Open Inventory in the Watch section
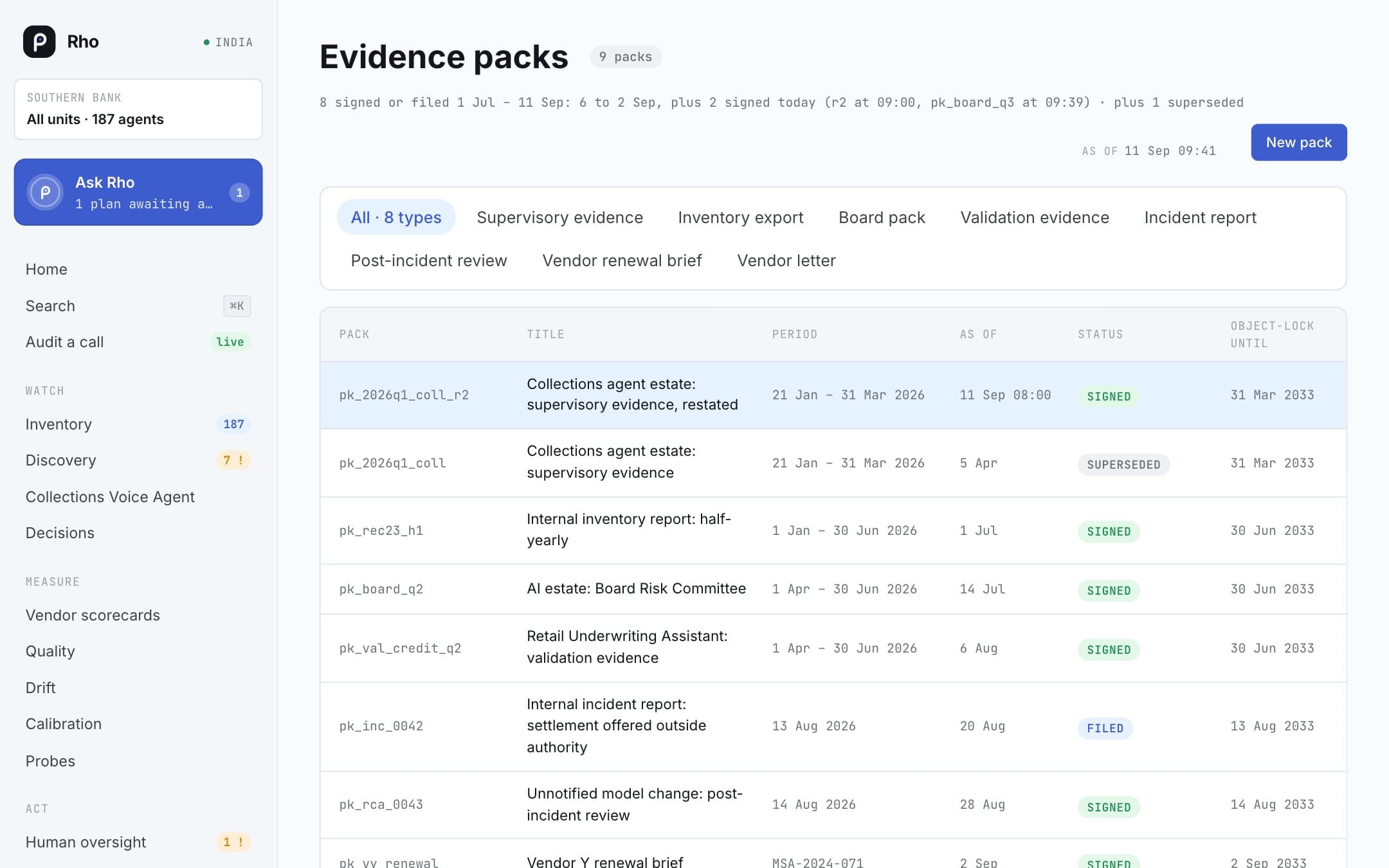The height and width of the screenshot is (868, 1389). (59, 424)
